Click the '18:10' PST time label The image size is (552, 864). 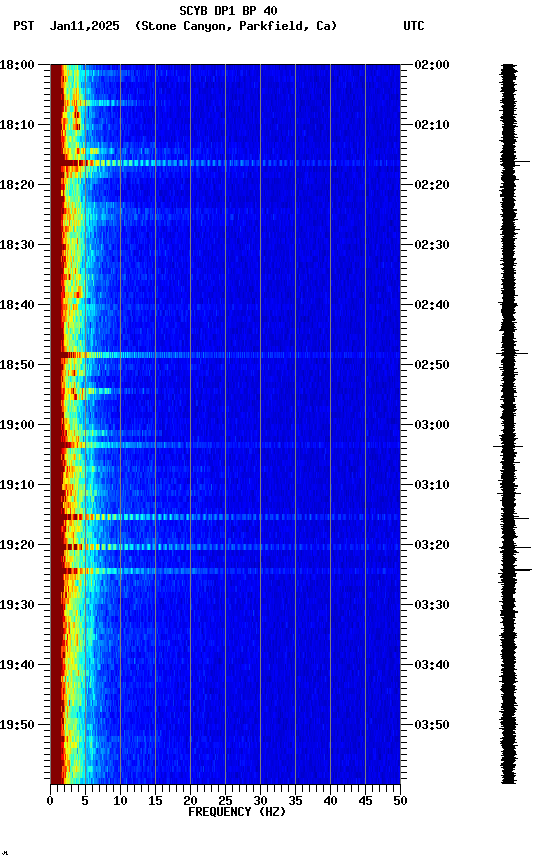pos(17,125)
